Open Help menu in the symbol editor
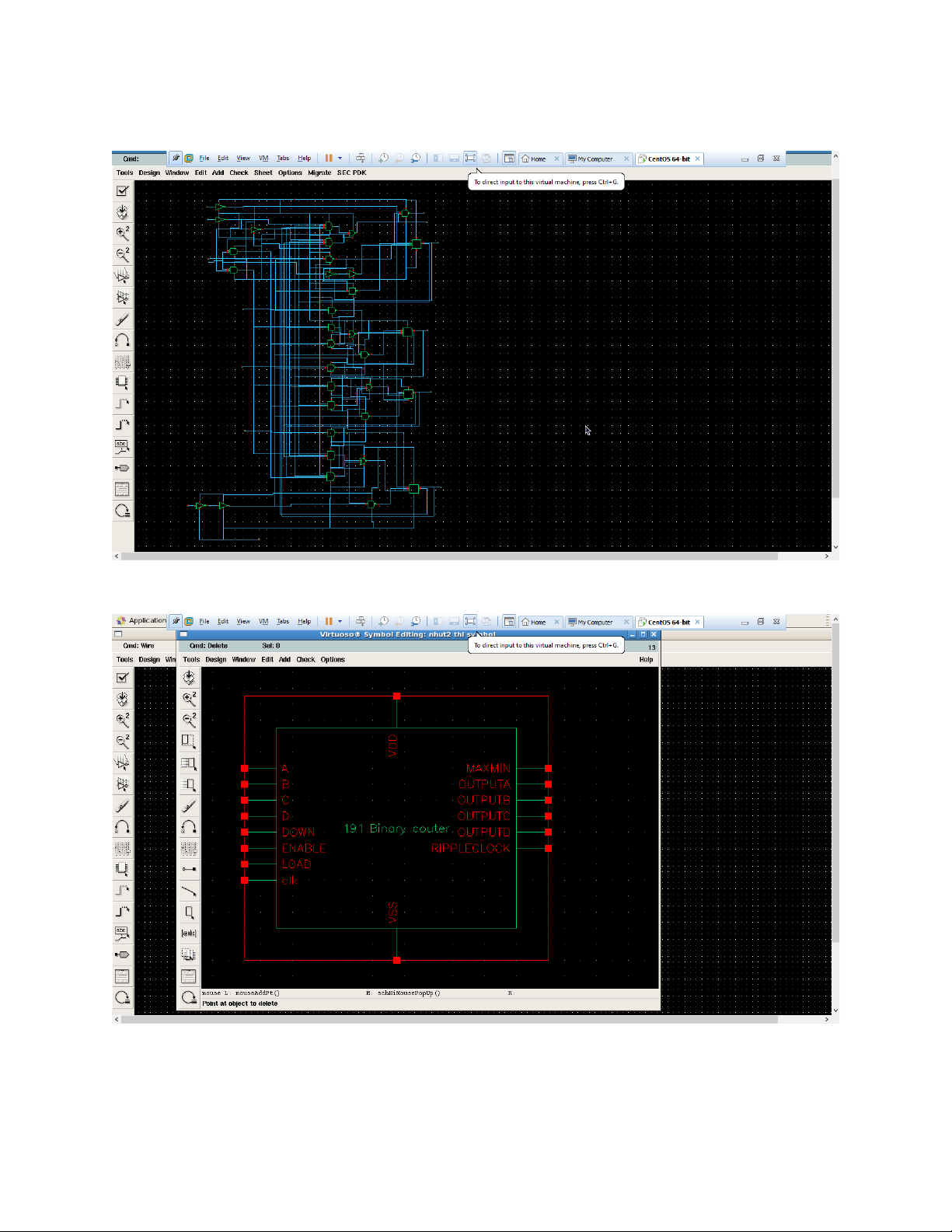The height and width of the screenshot is (1232, 952). click(x=646, y=659)
